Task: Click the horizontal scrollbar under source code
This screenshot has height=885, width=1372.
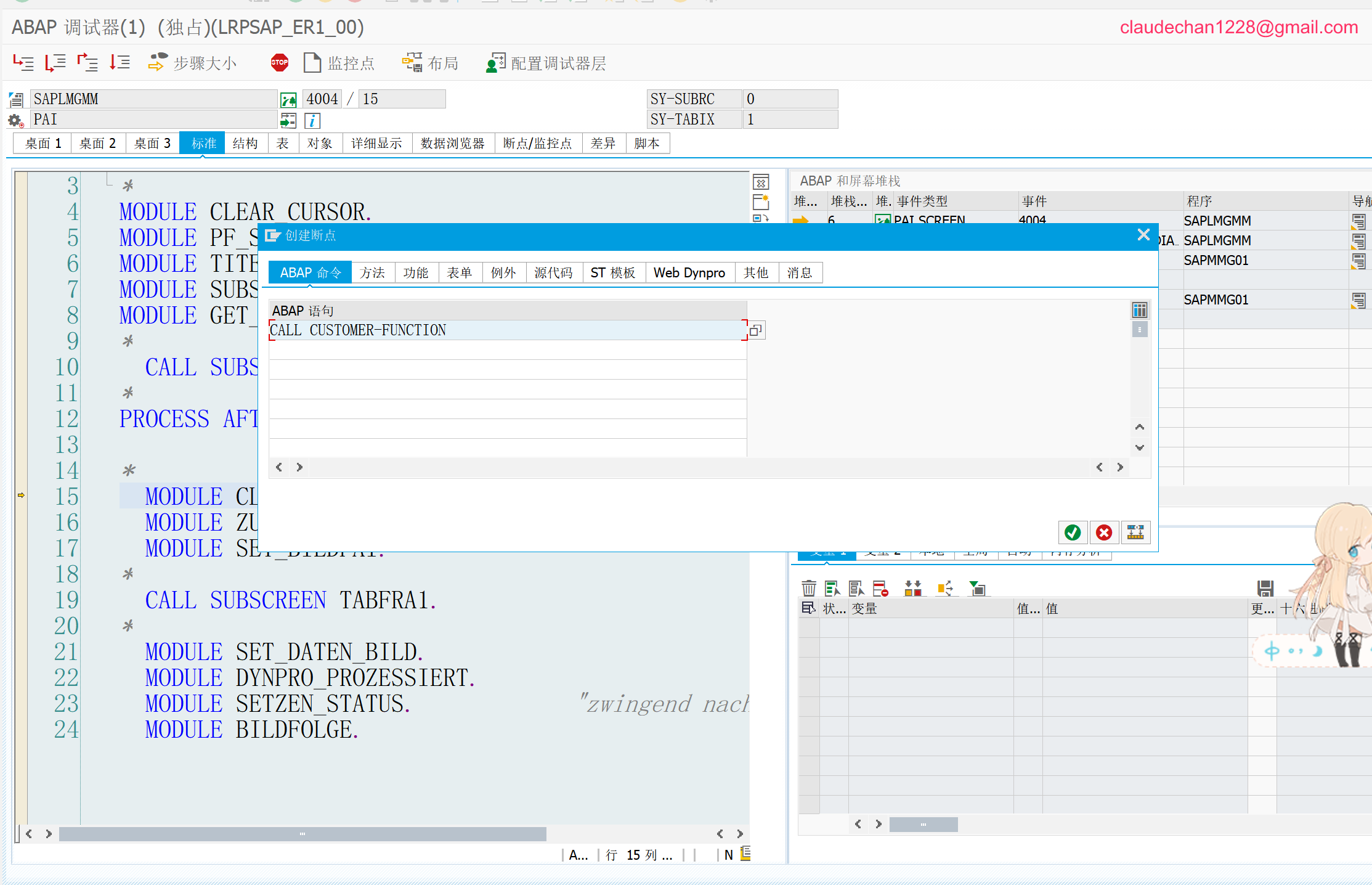Action: tap(302, 834)
